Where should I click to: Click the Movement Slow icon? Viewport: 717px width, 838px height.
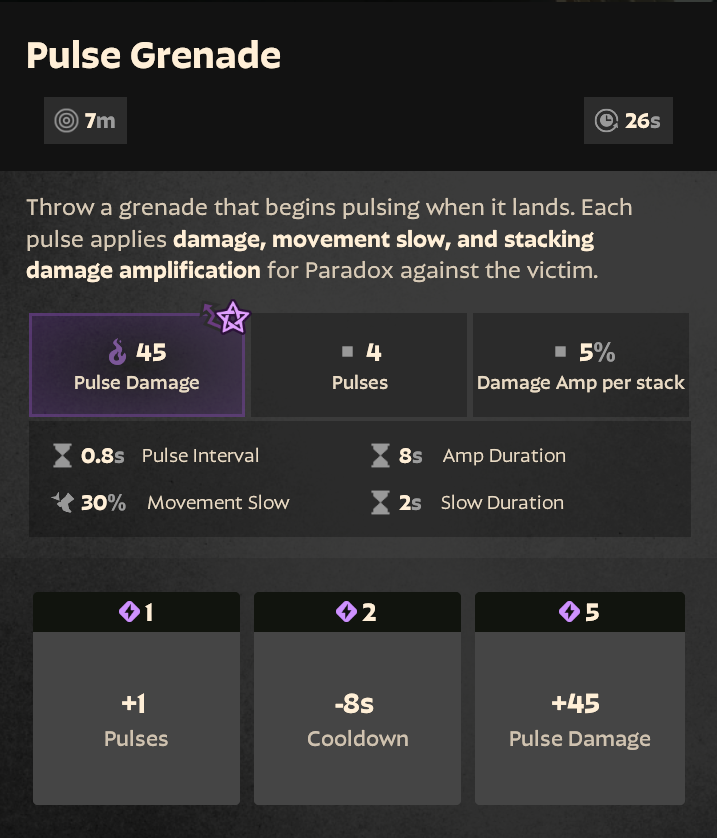(x=63, y=502)
